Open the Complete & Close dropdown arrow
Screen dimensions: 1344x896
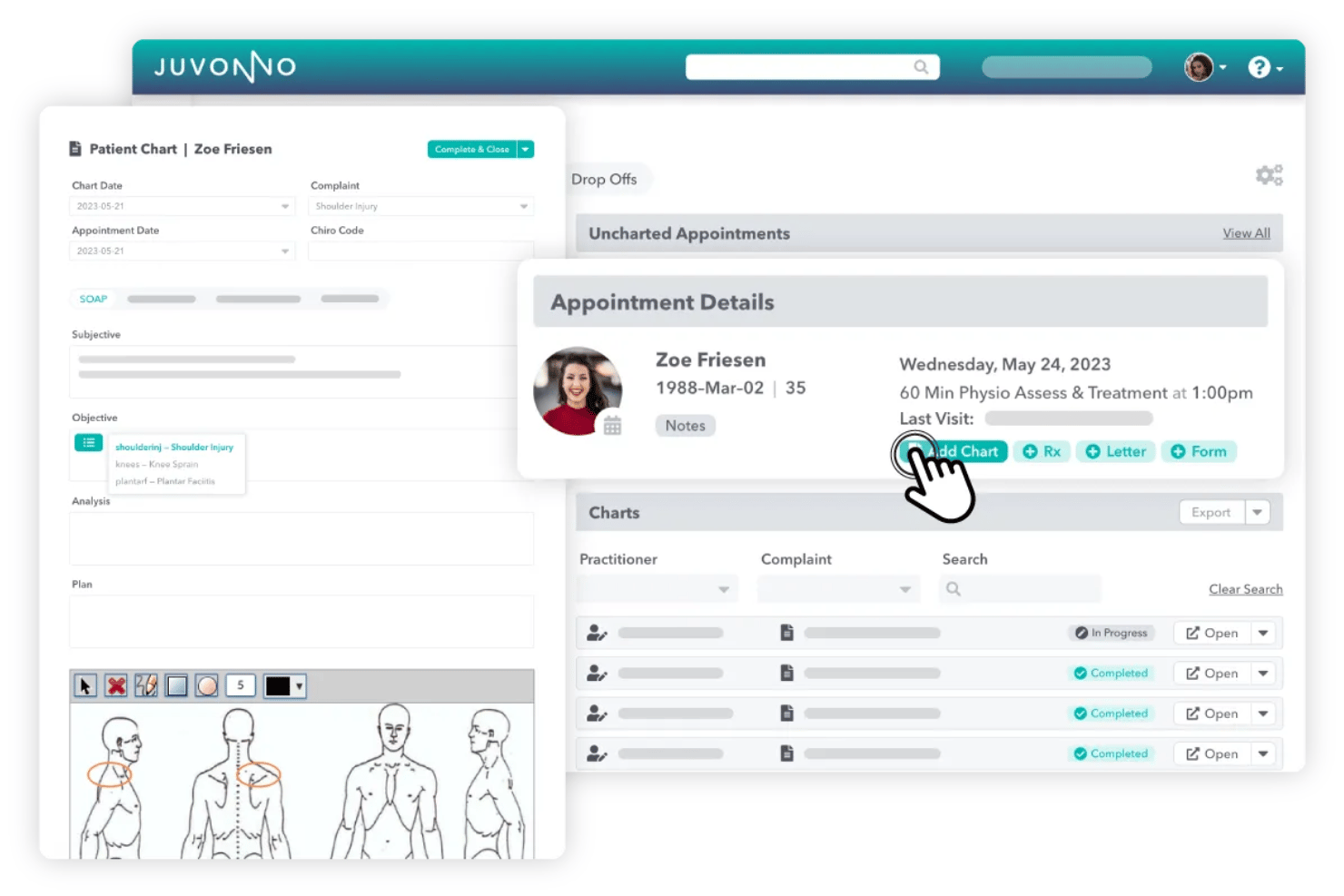(x=526, y=149)
